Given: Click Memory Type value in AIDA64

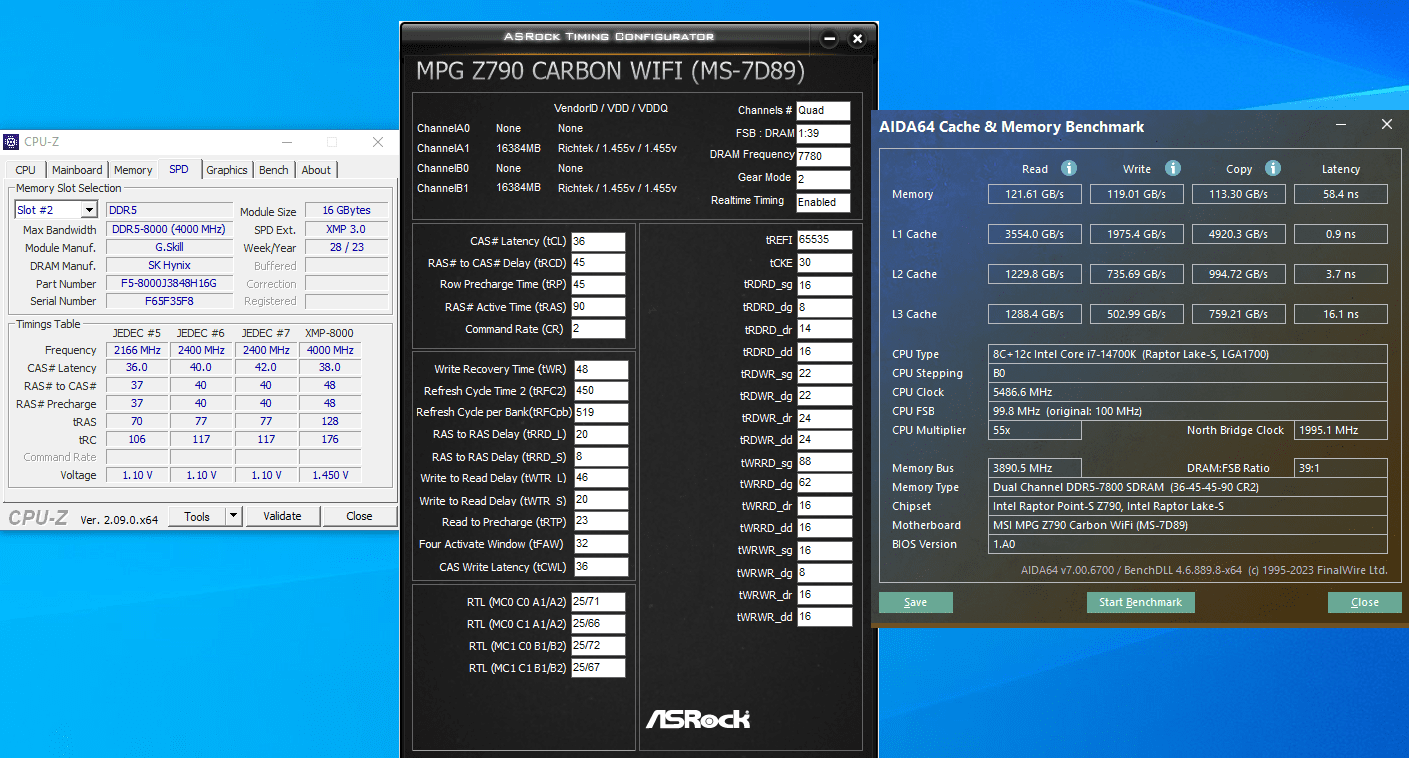Looking at the screenshot, I should point(1188,487).
